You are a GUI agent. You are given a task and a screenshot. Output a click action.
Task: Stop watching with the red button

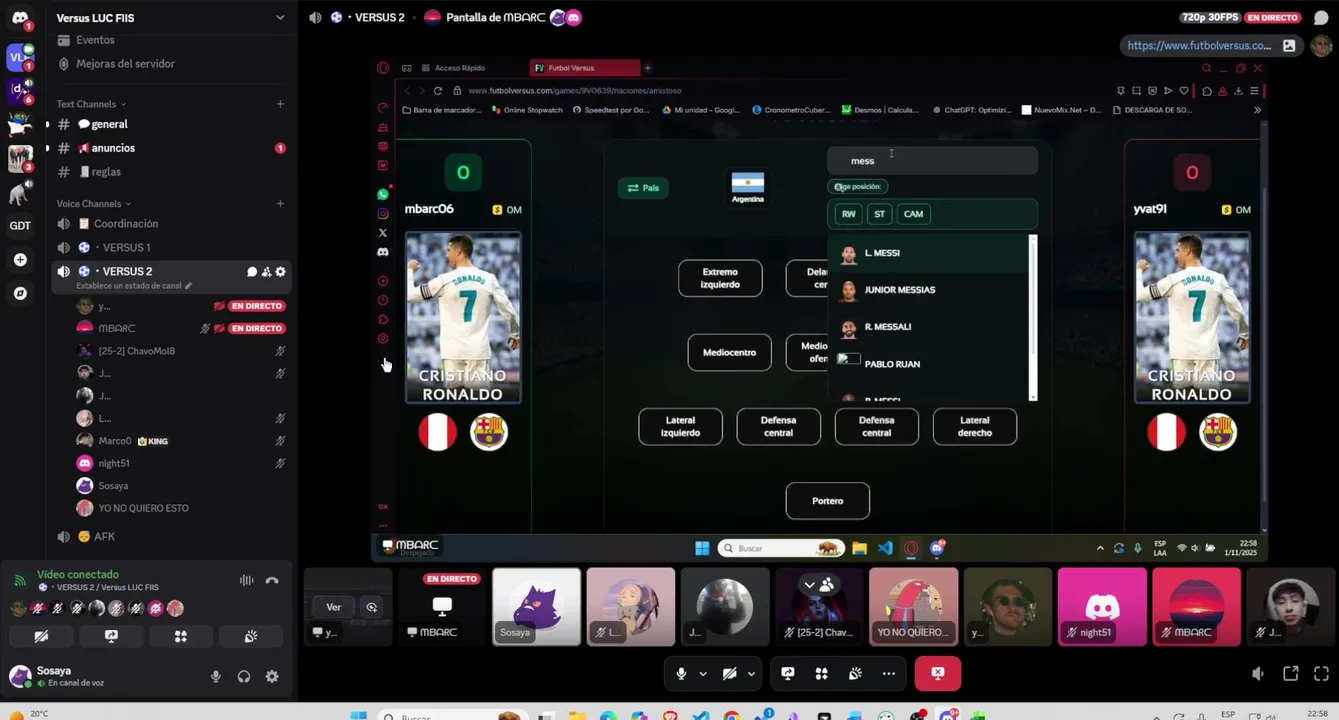click(x=937, y=674)
